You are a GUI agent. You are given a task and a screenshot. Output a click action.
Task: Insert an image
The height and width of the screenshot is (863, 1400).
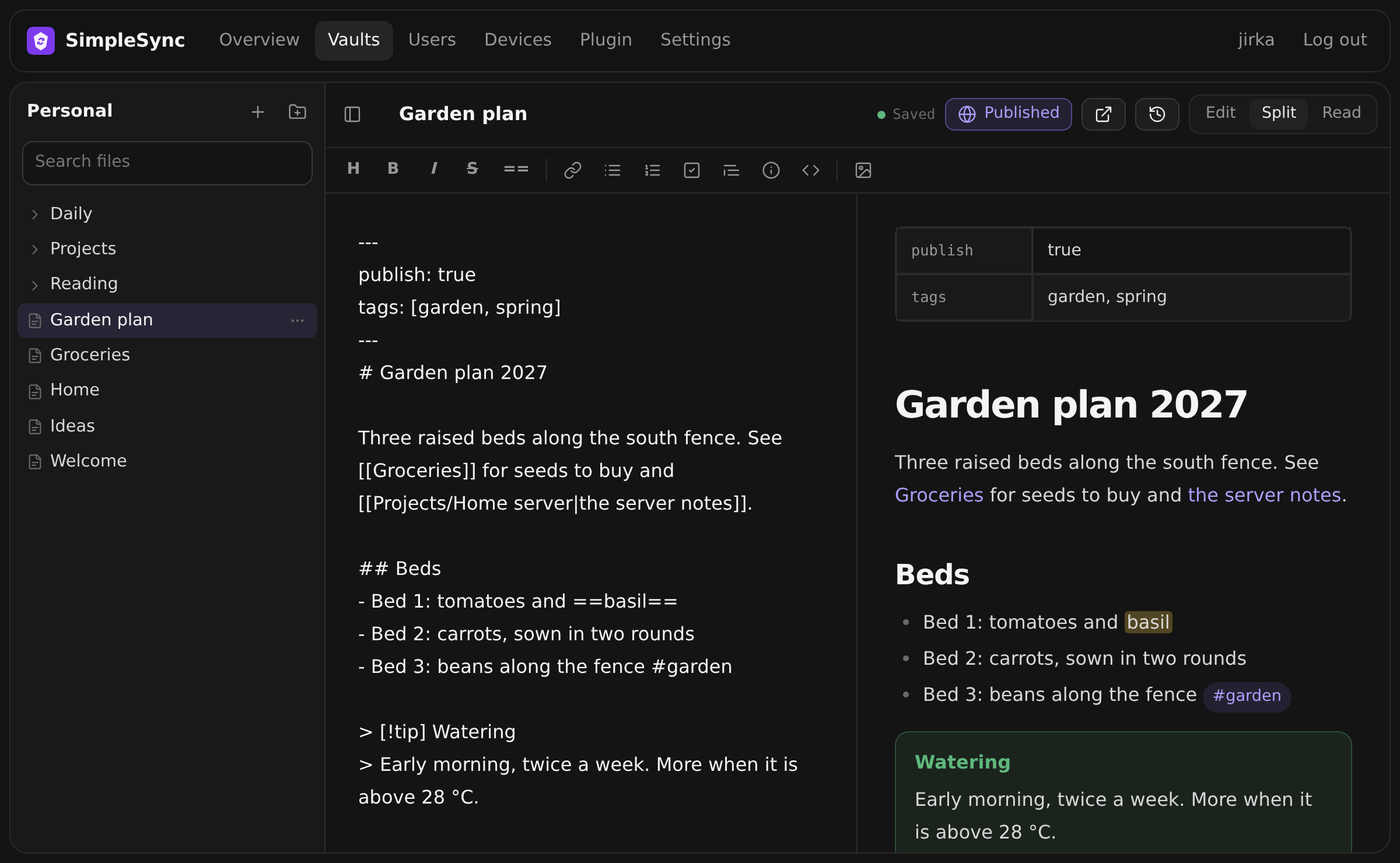863,170
